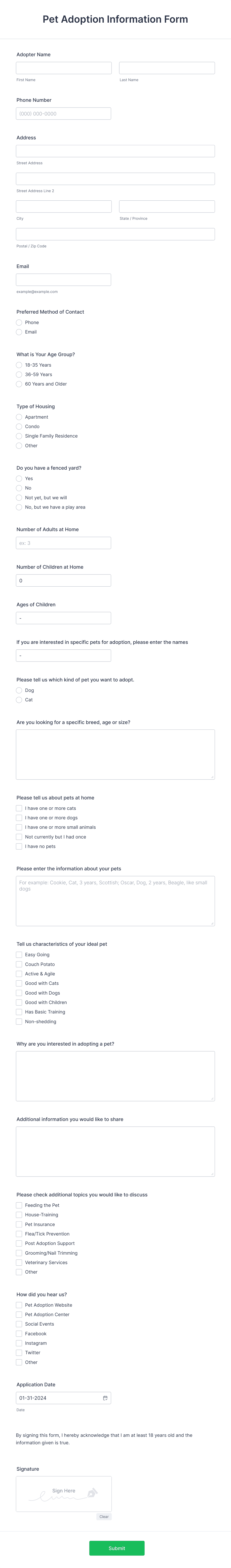Click the Postal / Zip Code field
The height and width of the screenshot is (1568, 231).
pyautogui.click(x=115, y=234)
